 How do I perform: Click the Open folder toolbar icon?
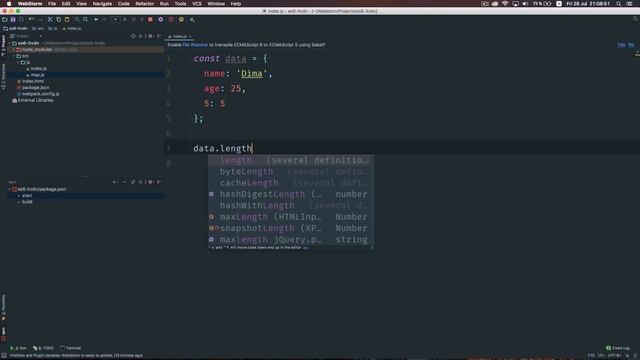pyautogui.click(x=4, y=19)
